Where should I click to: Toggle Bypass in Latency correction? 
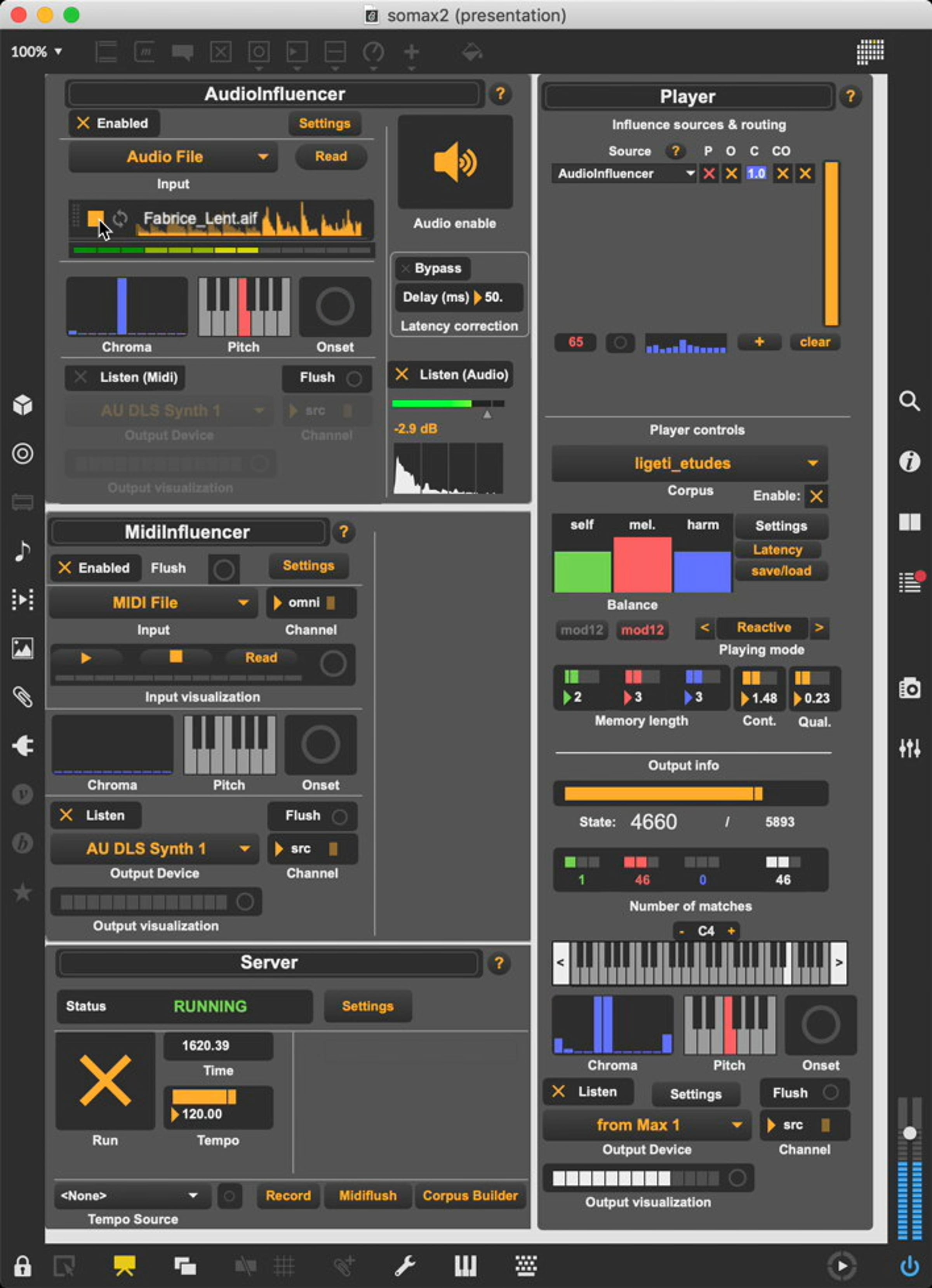coord(405,268)
